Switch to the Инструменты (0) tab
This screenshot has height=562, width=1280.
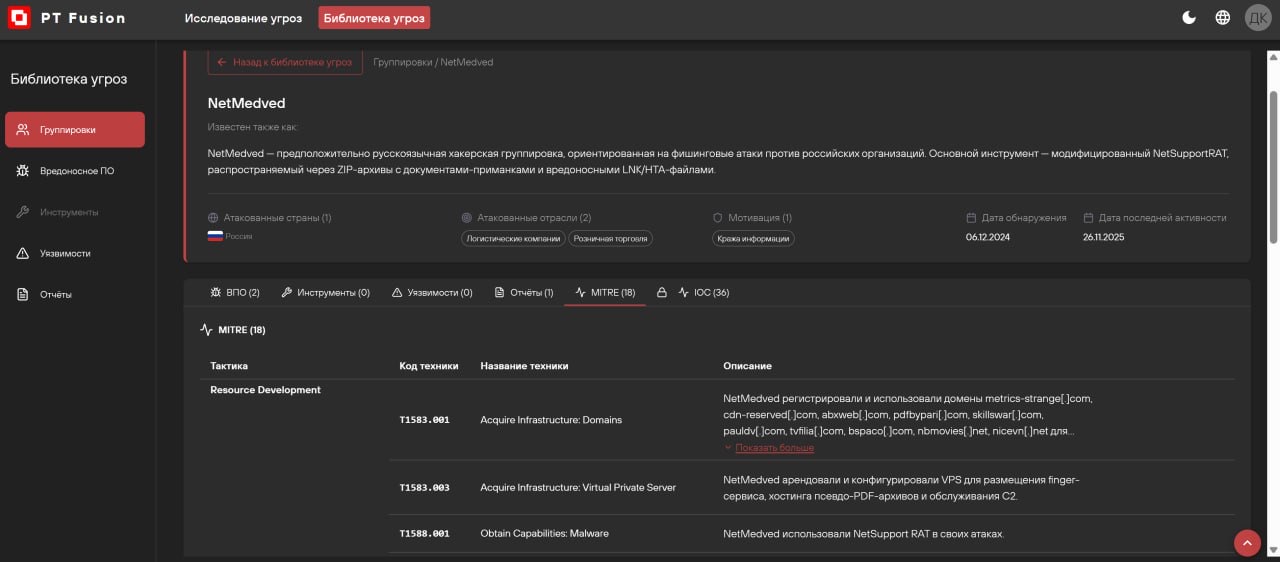326,292
